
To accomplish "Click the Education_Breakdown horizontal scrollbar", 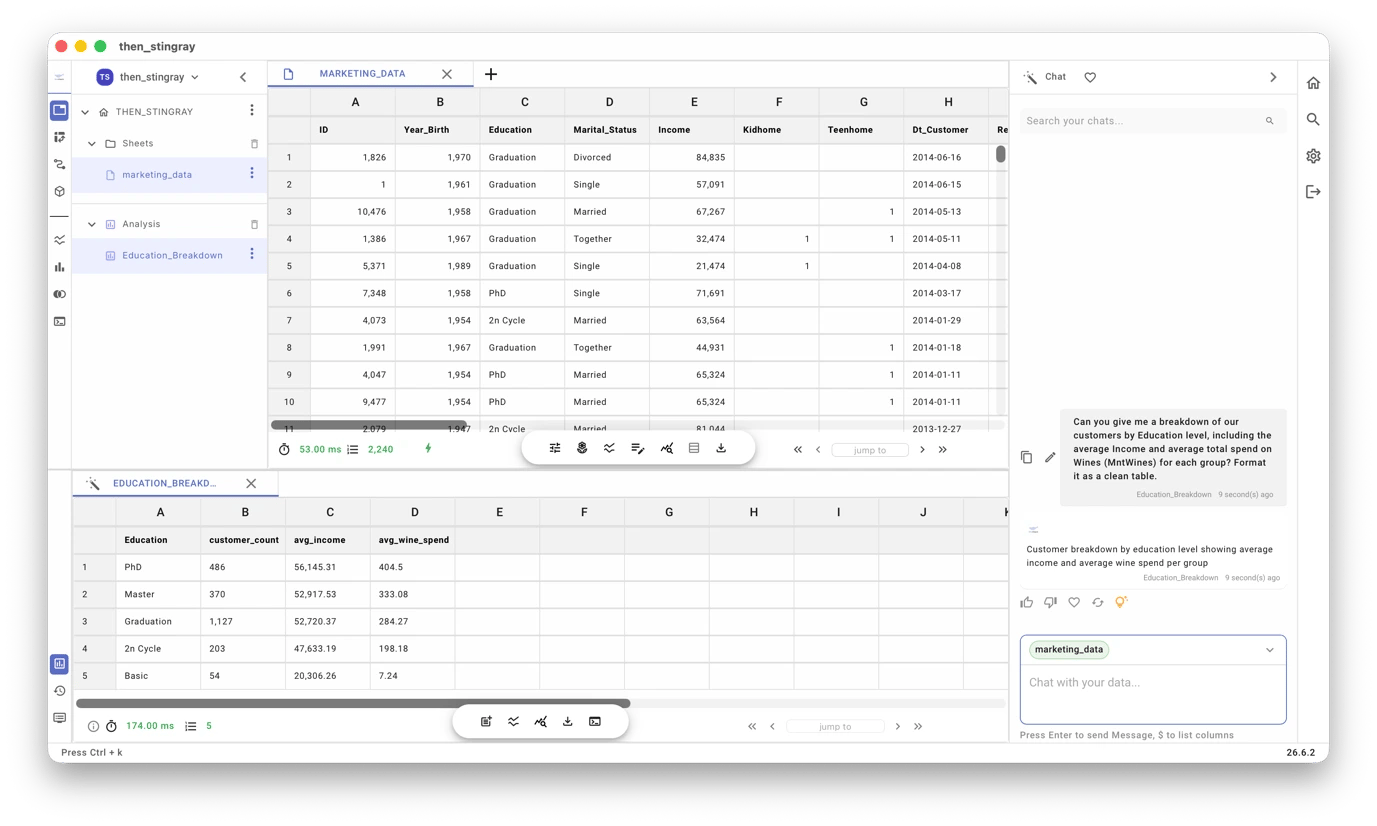I will coord(353,704).
